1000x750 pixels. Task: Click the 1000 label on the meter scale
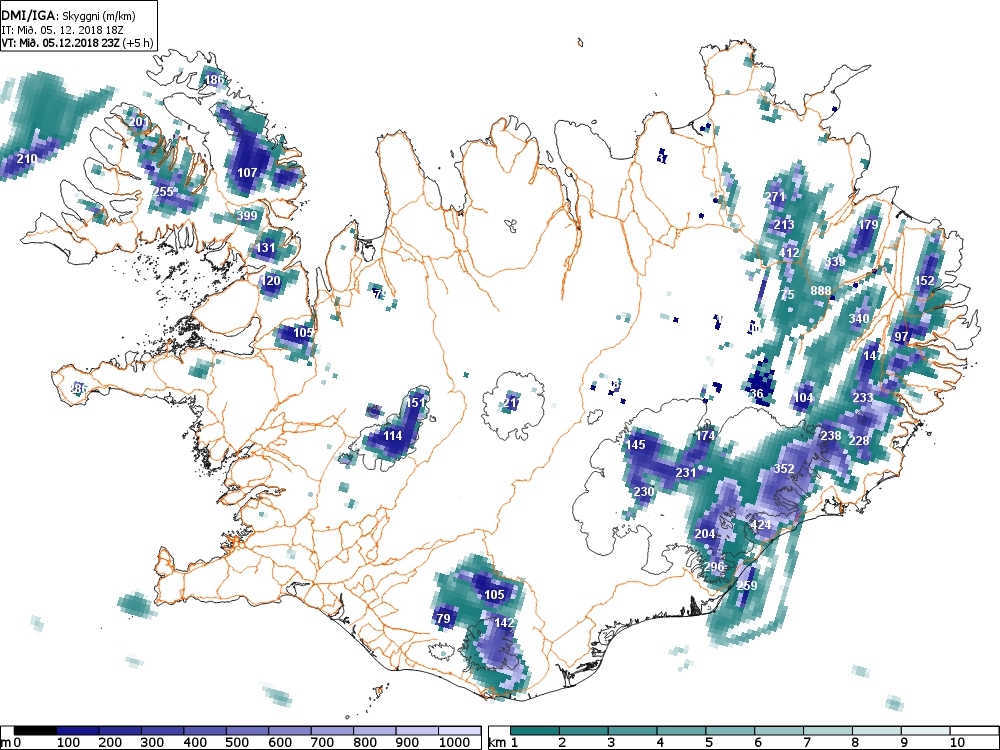point(454,742)
